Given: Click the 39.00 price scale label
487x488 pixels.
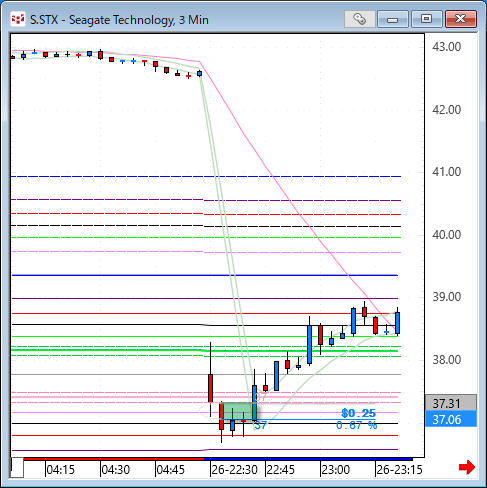Looking at the screenshot, I should point(447,297).
